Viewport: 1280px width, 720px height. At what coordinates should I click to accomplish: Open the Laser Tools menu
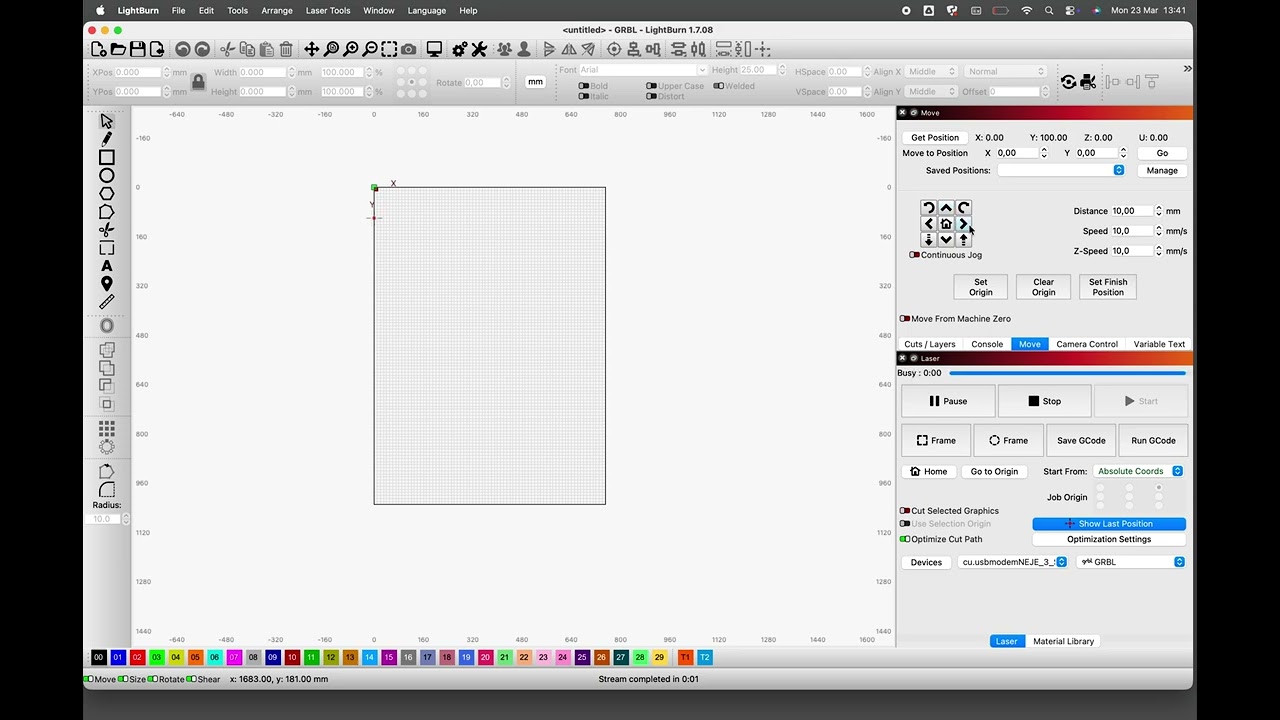(328, 10)
